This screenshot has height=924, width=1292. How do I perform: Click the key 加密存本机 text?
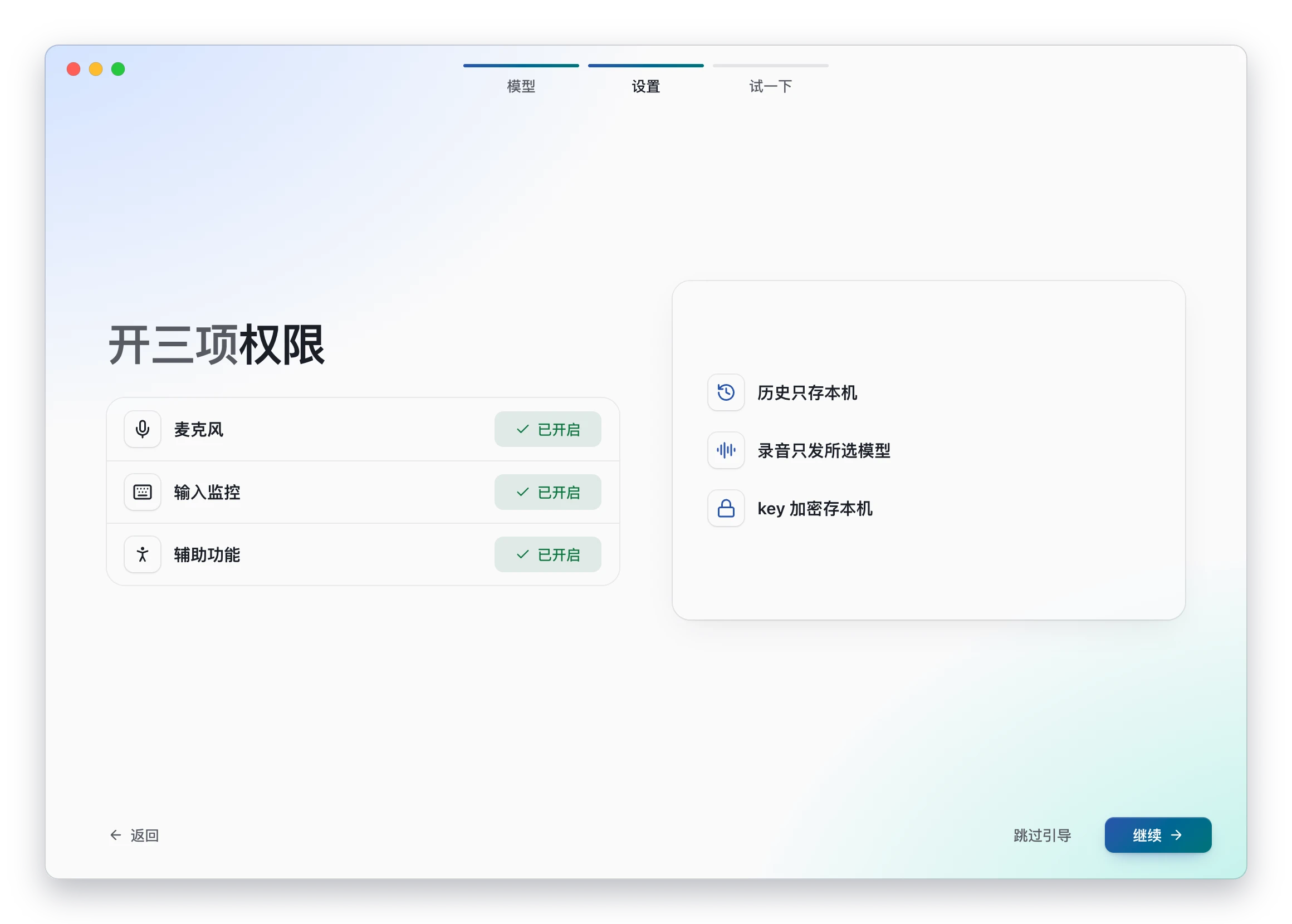815,509
